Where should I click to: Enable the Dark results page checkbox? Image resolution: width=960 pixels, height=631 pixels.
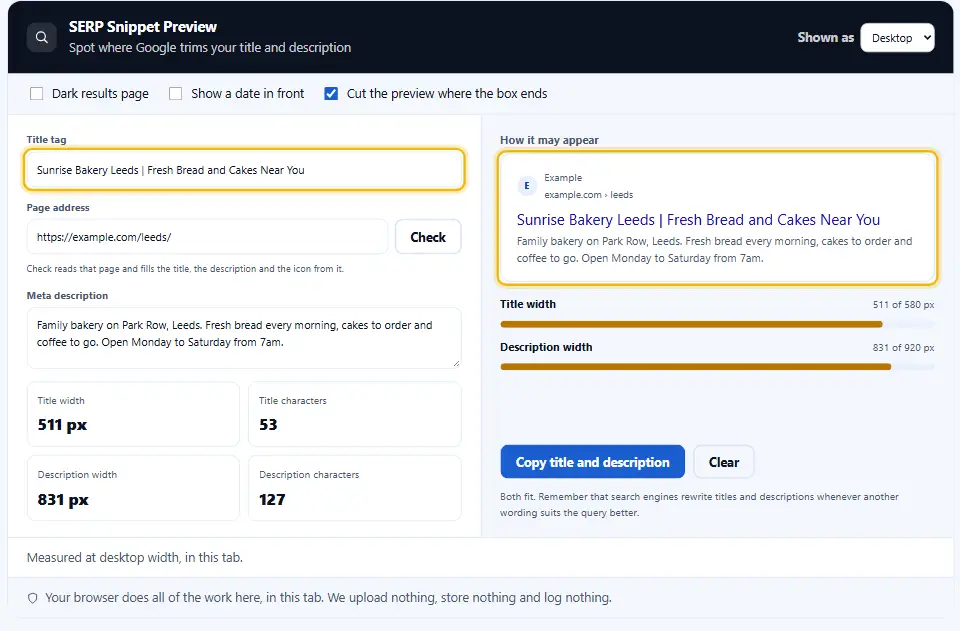coord(37,94)
